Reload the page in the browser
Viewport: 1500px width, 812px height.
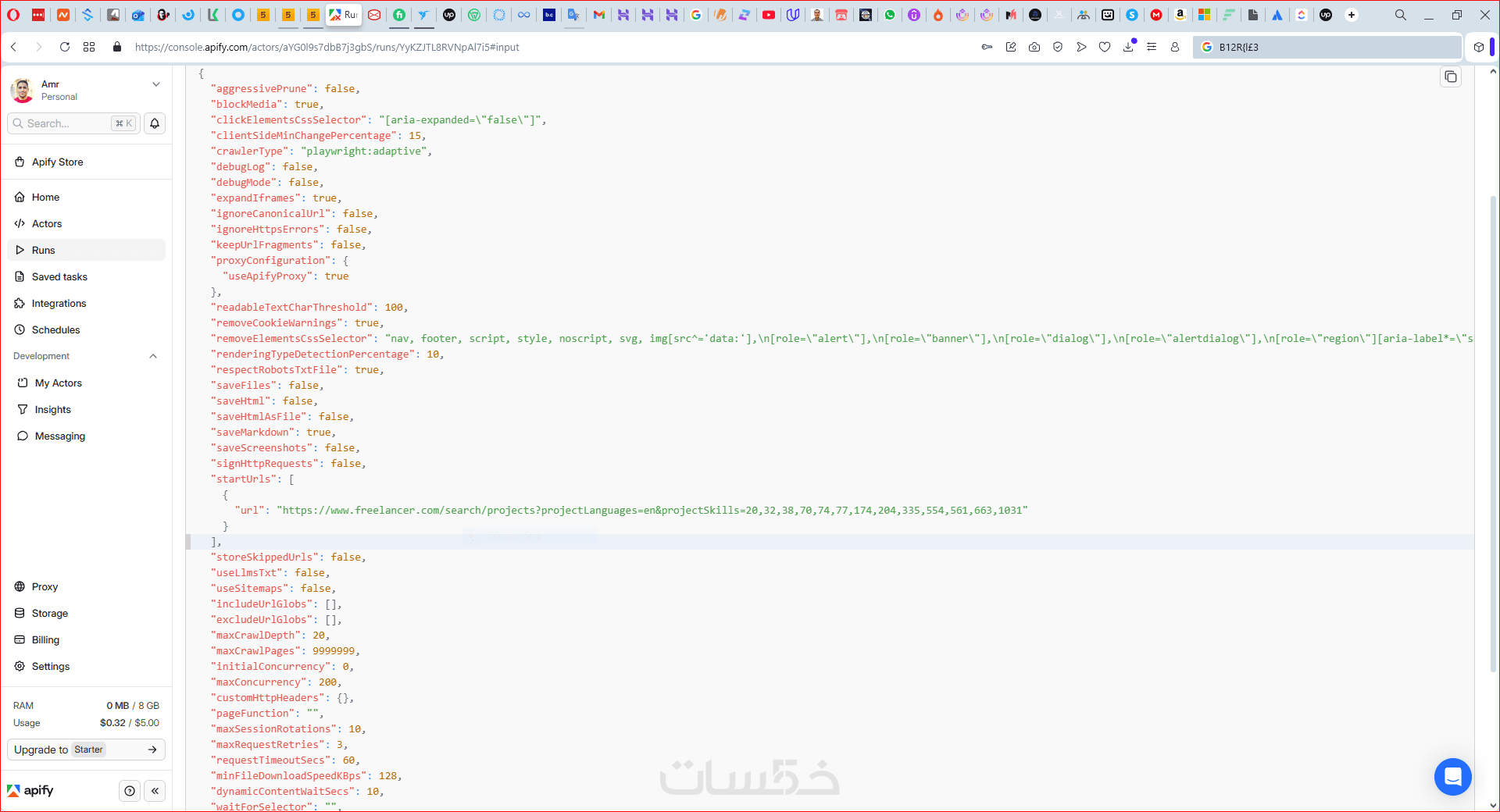pos(65,47)
